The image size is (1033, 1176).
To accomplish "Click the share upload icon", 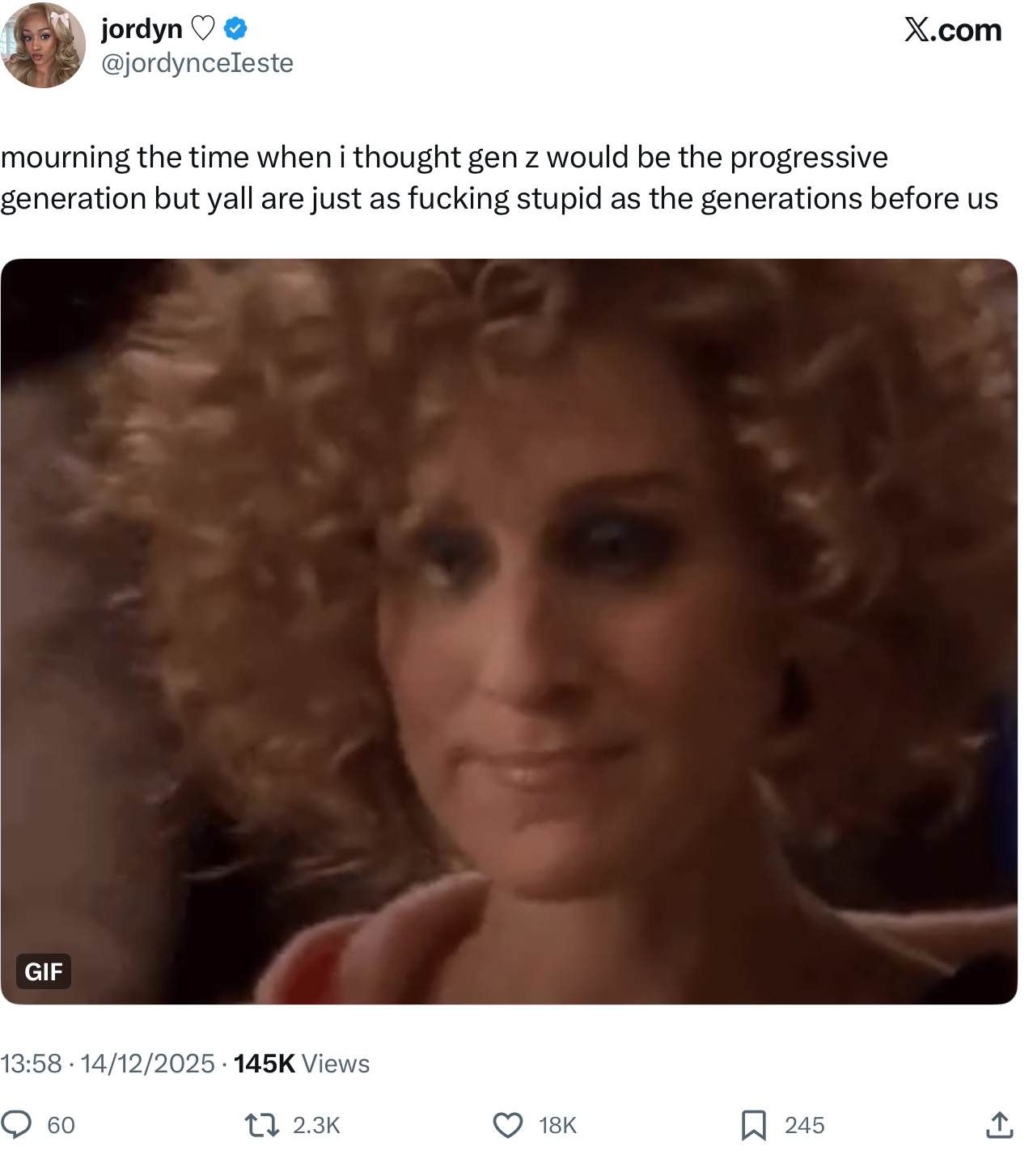I will pyautogui.click(x=1000, y=1125).
